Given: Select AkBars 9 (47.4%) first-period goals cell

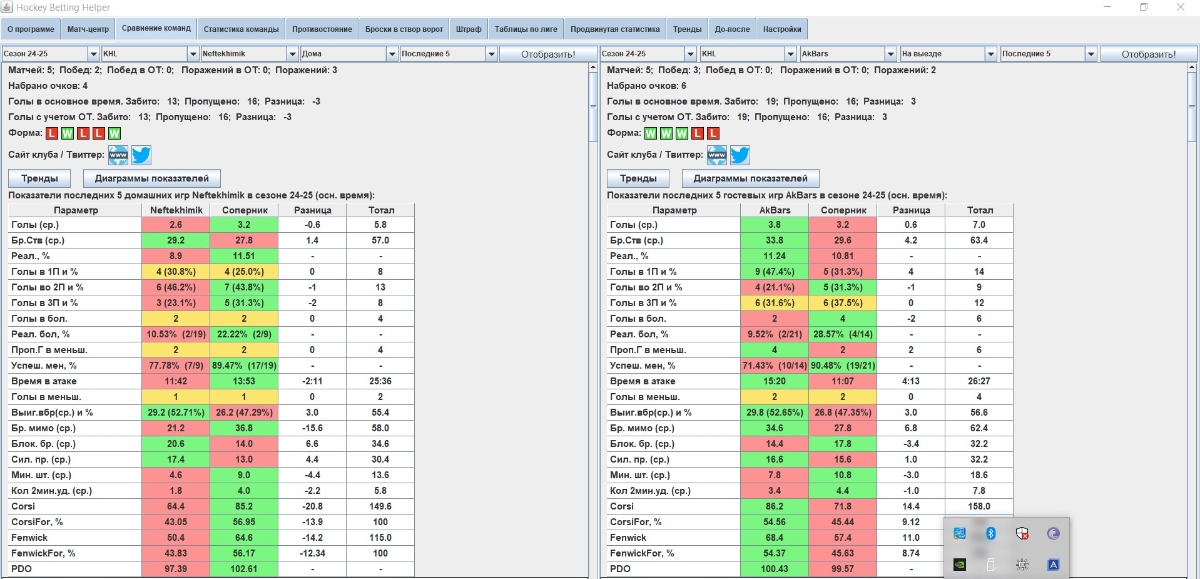Looking at the screenshot, I should [775, 271].
